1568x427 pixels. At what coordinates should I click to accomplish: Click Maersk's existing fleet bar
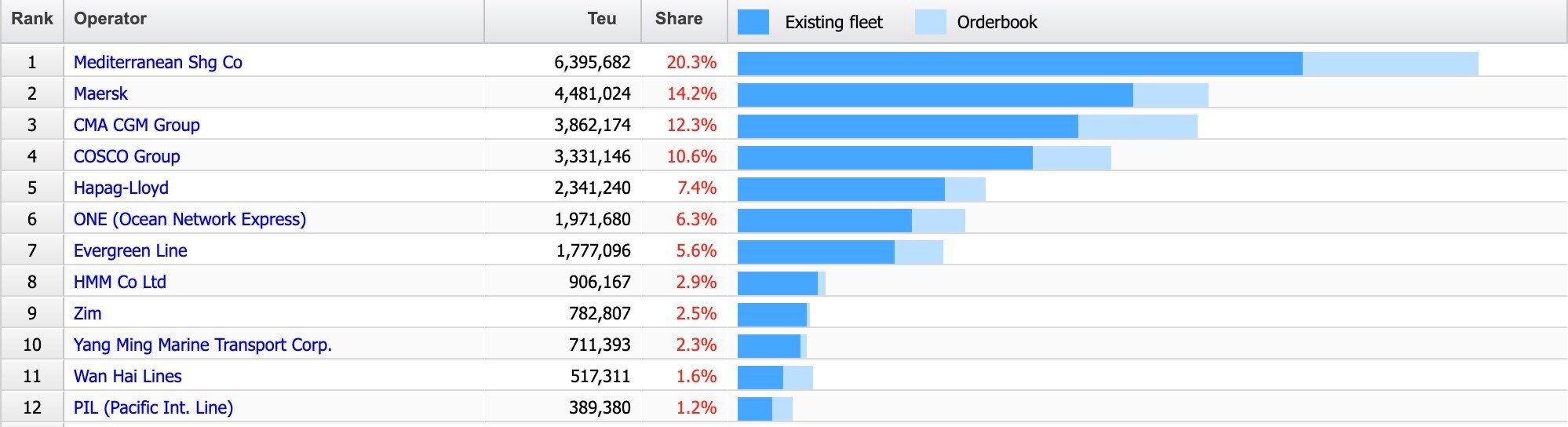coord(935,95)
